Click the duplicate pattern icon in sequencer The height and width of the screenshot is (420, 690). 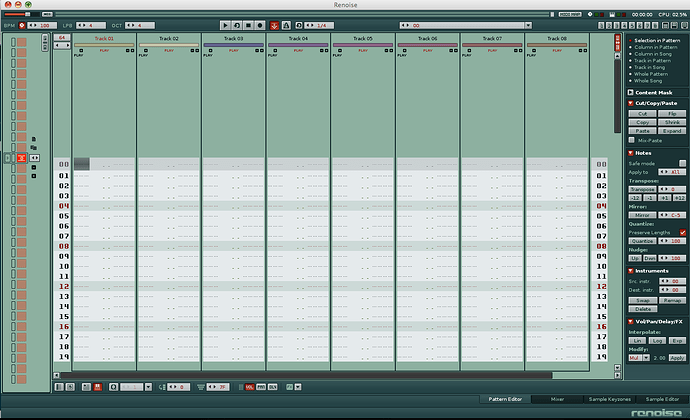click(33, 148)
